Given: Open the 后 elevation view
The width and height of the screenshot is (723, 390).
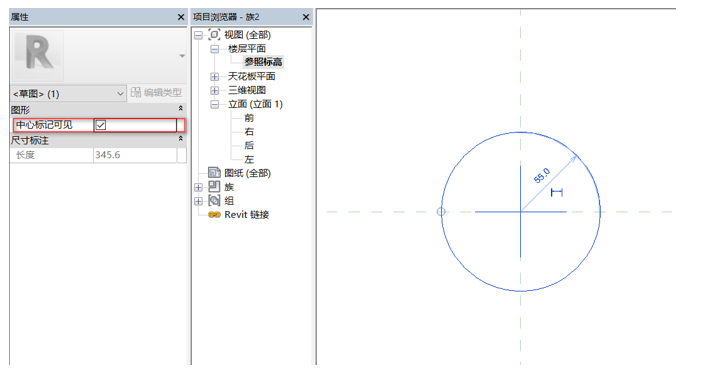Looking at the screenshot, I should click(249, 146).
